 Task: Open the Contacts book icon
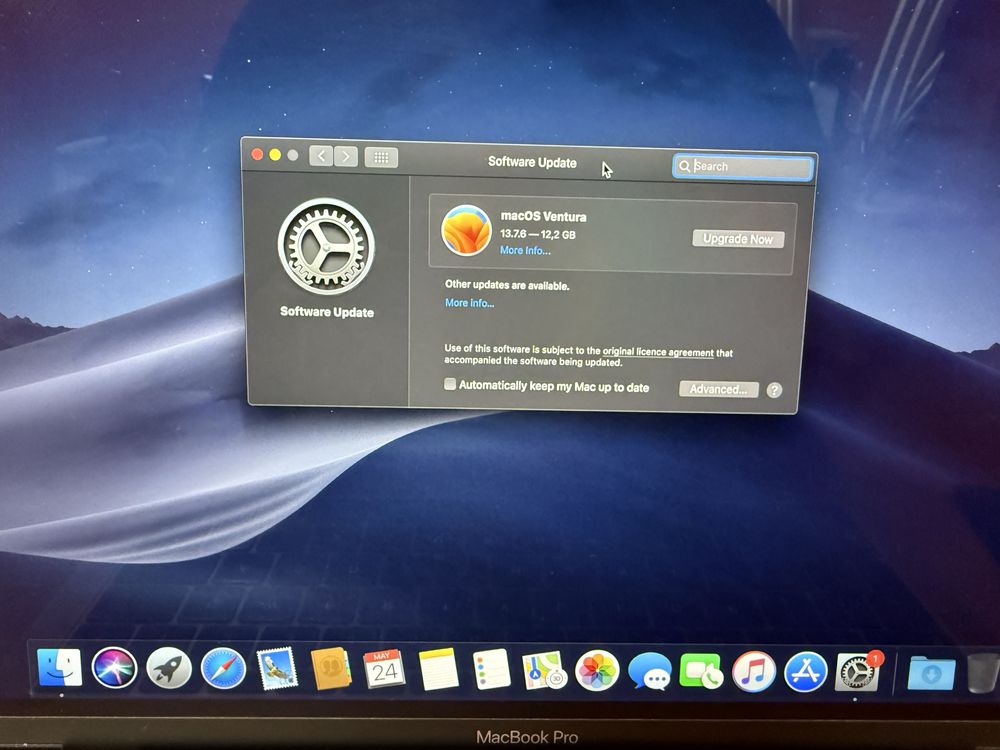330,669
